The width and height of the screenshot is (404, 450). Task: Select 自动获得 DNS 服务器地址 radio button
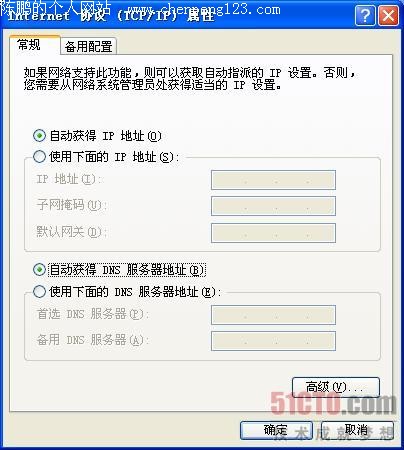(x=39, y=269)
